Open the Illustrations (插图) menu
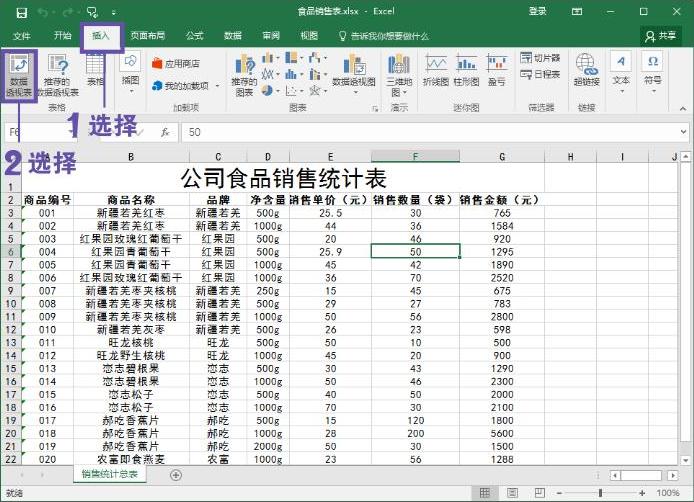 (x=131, y=73)
